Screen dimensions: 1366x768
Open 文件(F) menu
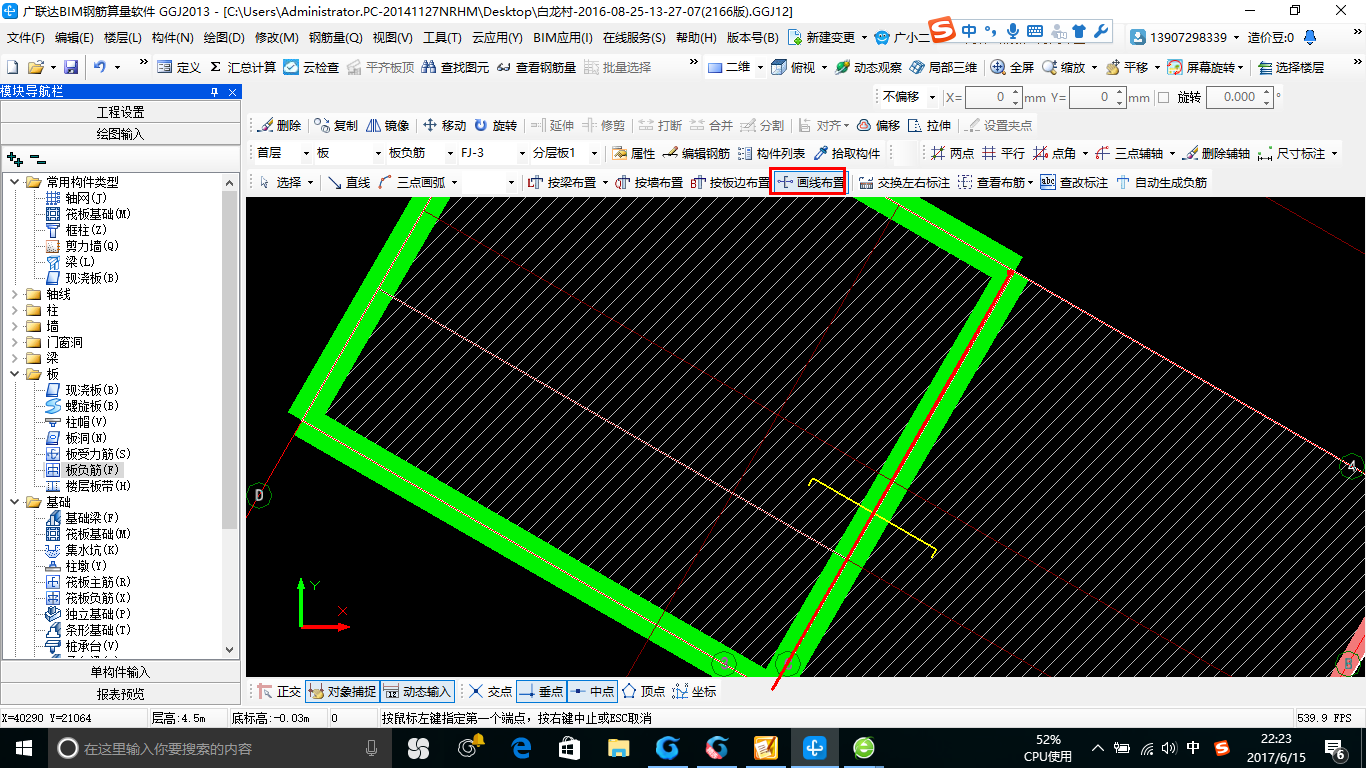tap(26, 38)
